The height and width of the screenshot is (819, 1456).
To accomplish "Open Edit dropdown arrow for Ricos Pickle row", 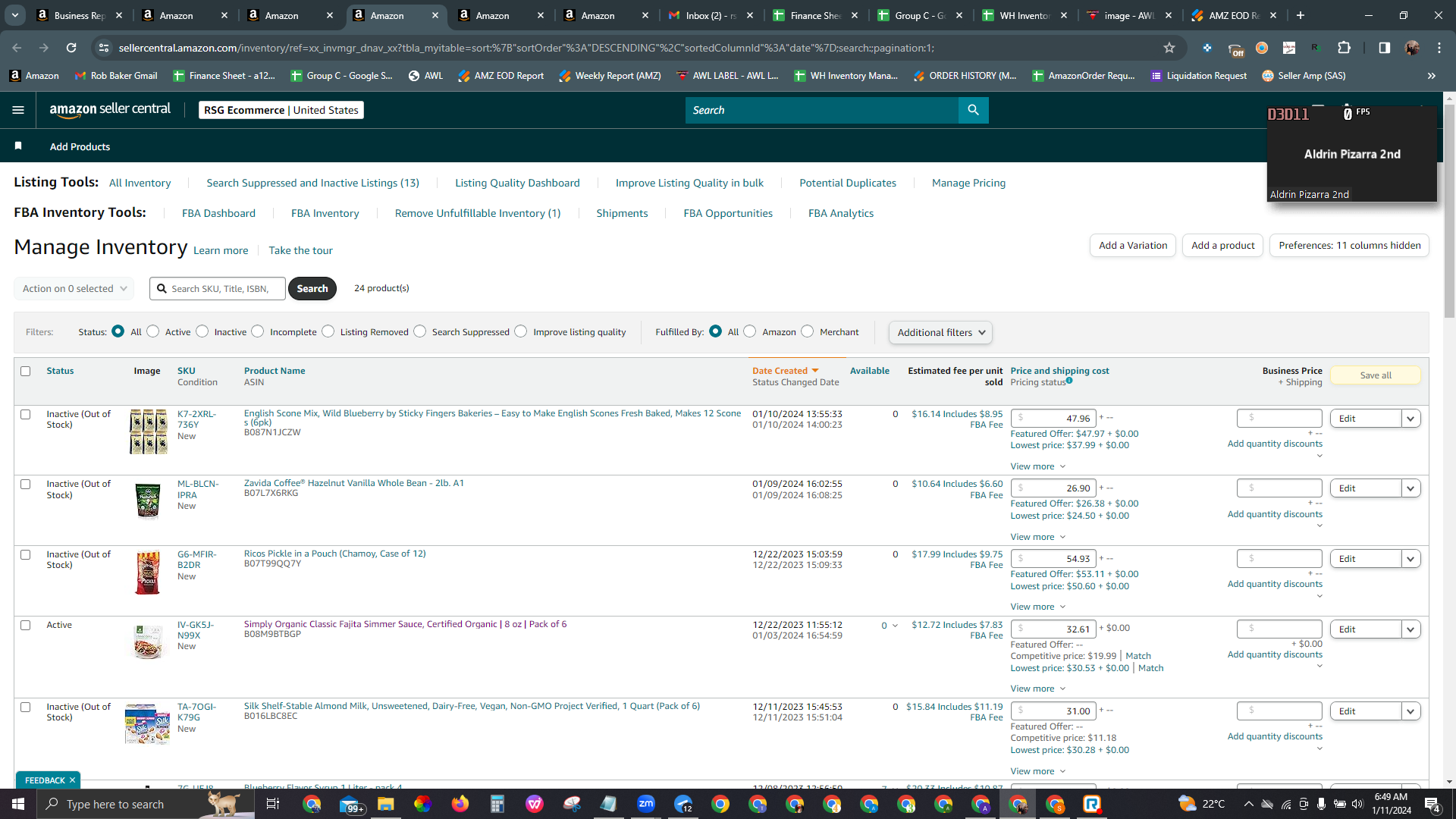I will (1410, 559).
